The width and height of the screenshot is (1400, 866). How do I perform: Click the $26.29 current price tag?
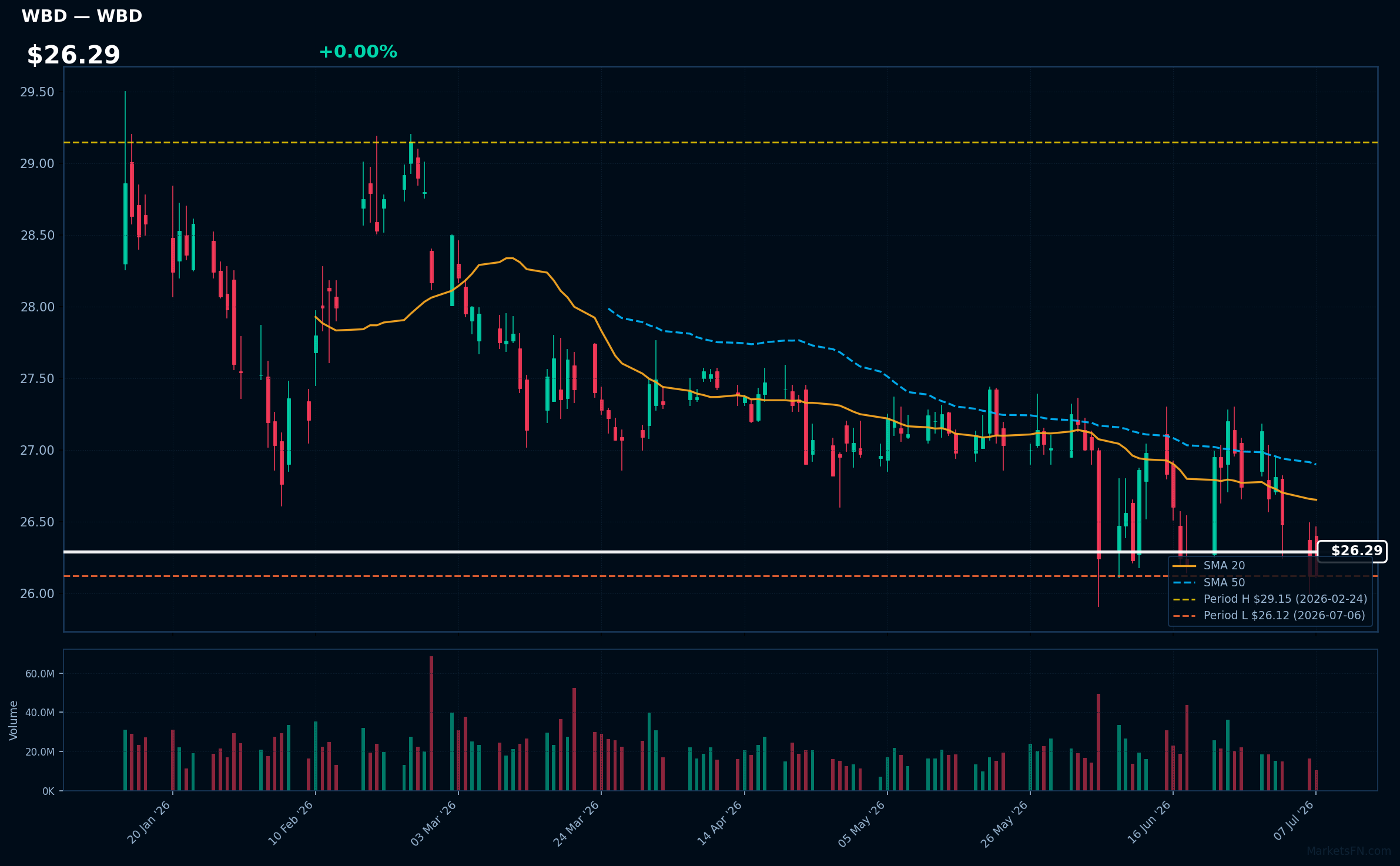pyautogui.click(x=1352, y=551)
